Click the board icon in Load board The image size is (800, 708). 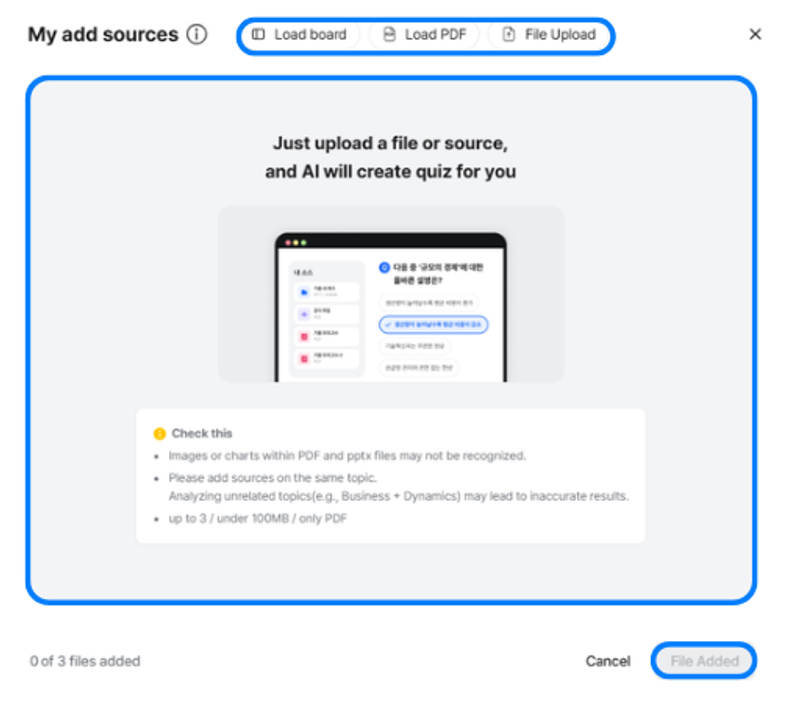click(x=258, y=34)
